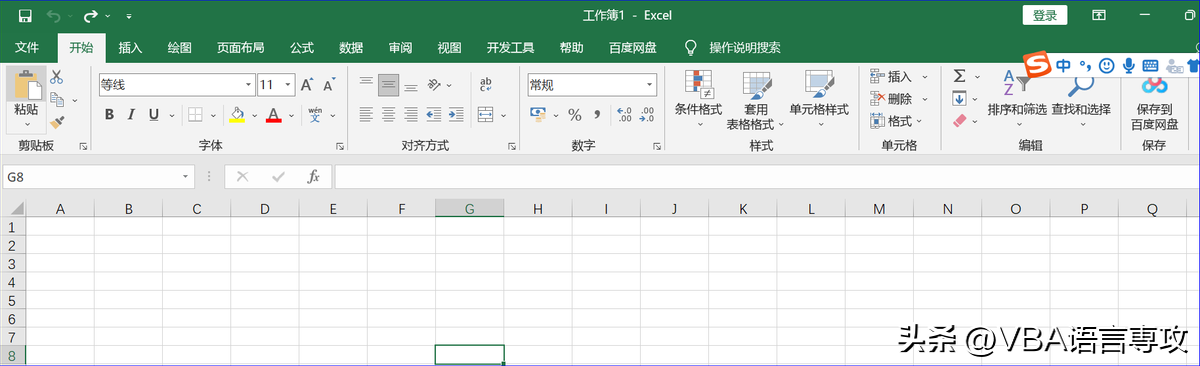Open the font size dropdown showing 11
The image size is (1200, 366).
click(288, 85)
